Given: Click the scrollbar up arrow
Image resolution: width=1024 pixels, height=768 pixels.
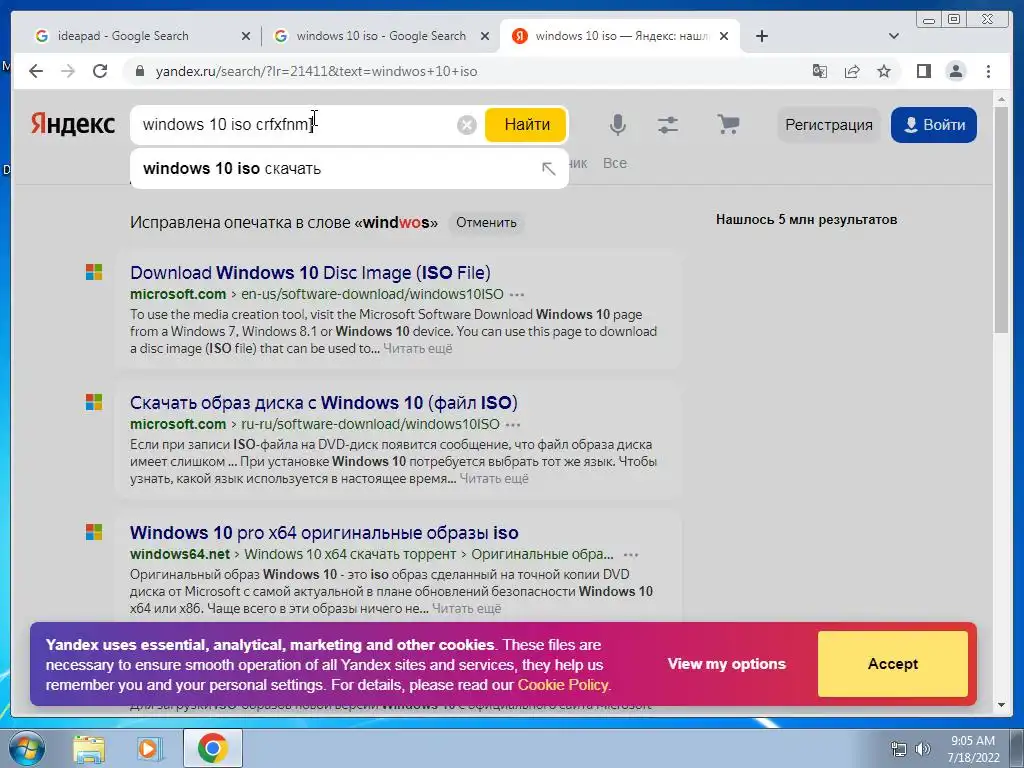Looking at the screenshot, I should click(1001, 99).
